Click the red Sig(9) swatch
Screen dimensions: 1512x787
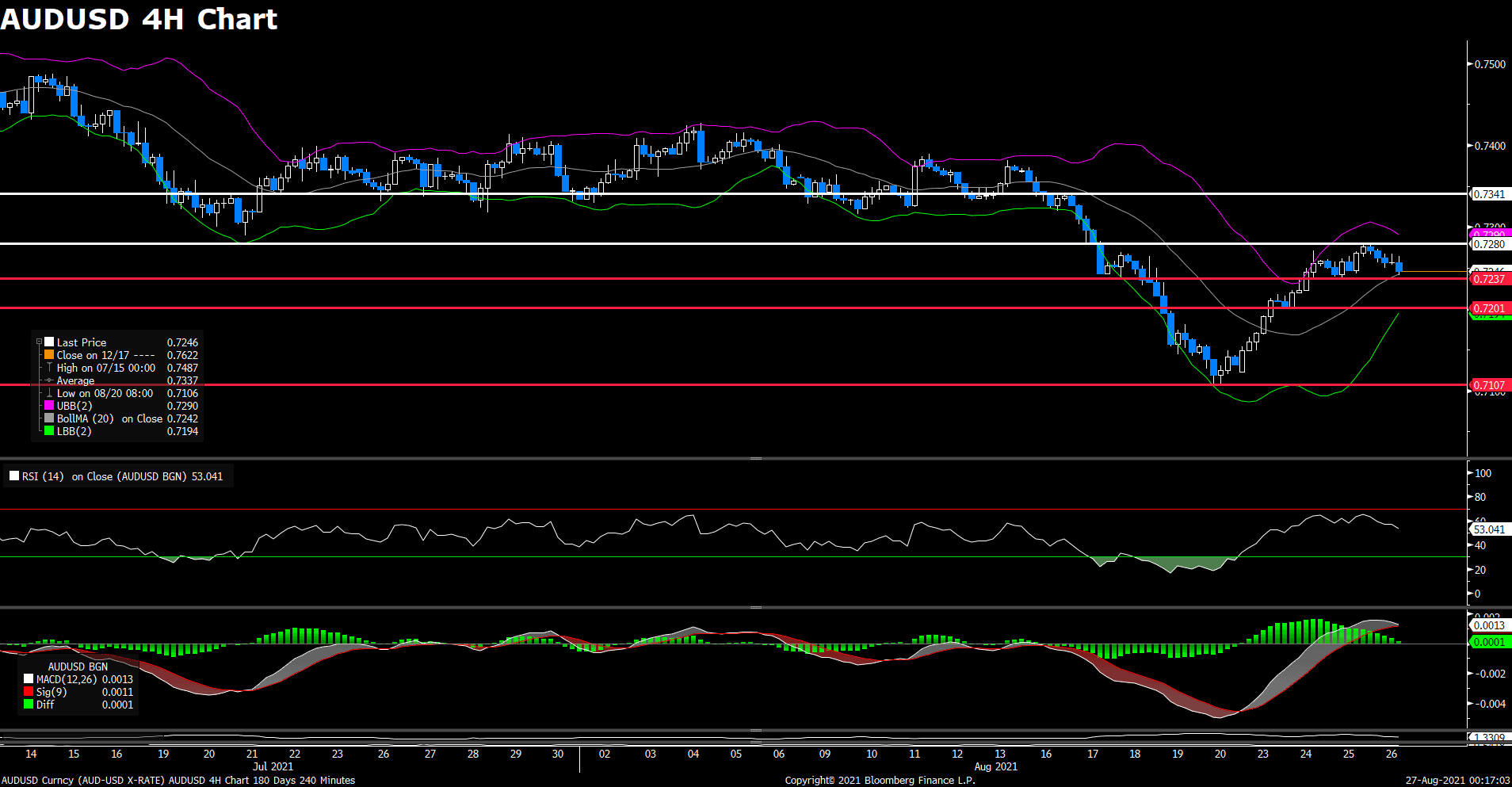(x=29, y=692)
